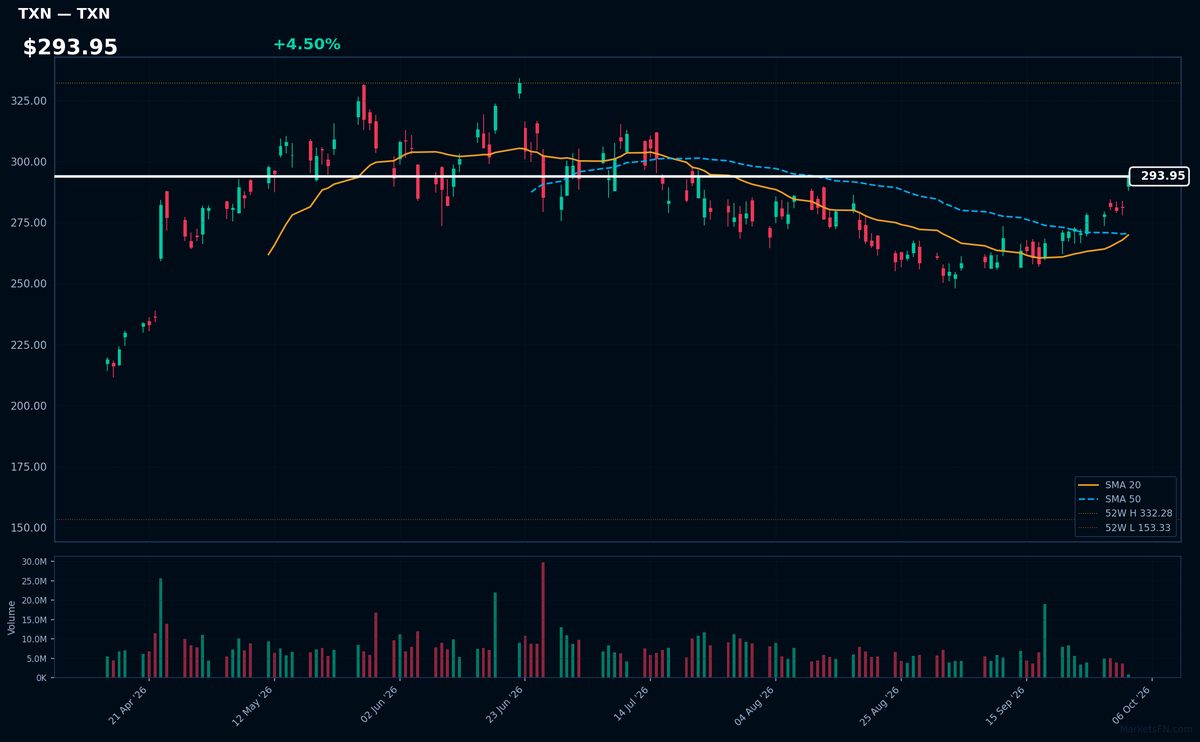Click the $293.95 current price header

coord(70,47)
